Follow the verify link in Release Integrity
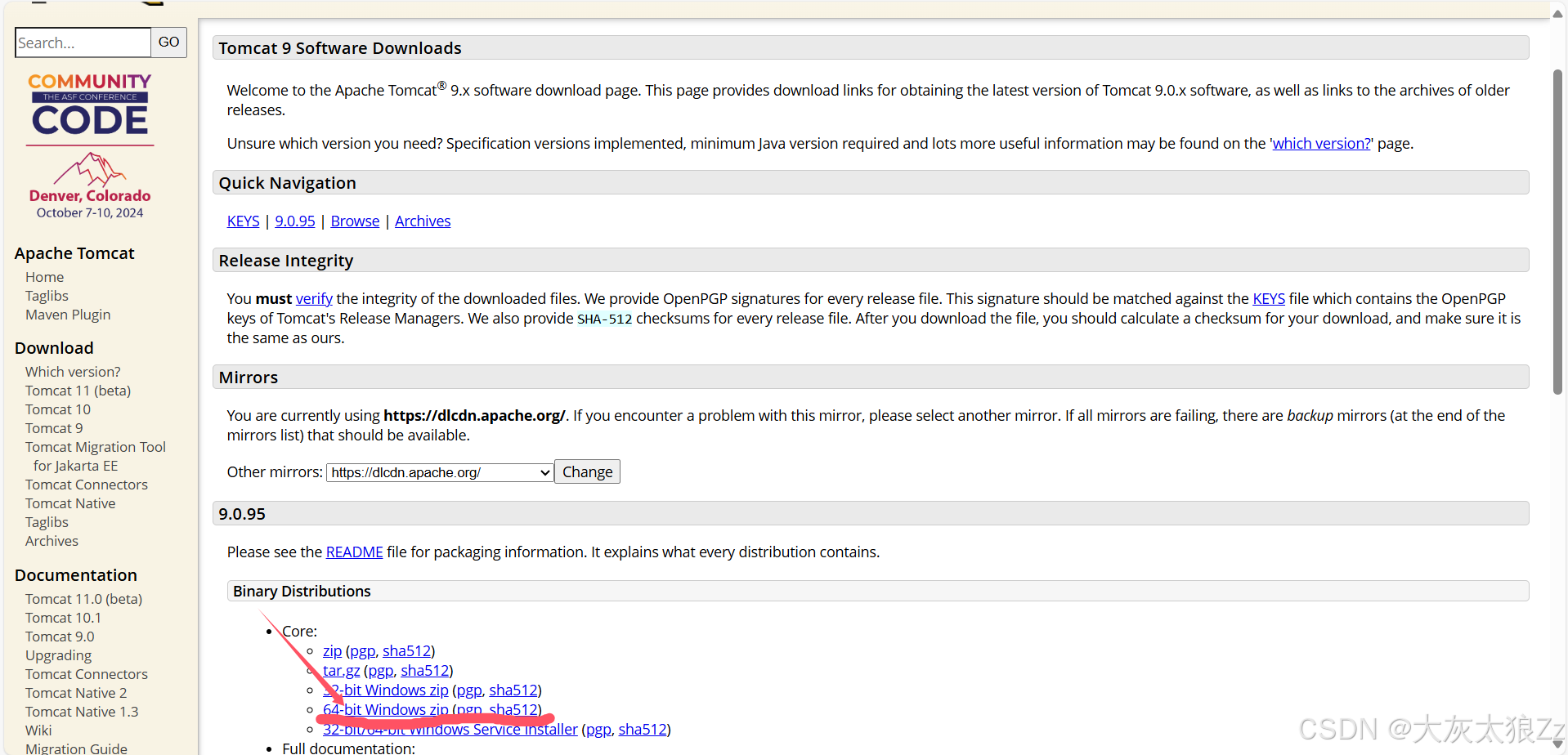The width and height of the screenshot is (1568, 755). [314, 299]
